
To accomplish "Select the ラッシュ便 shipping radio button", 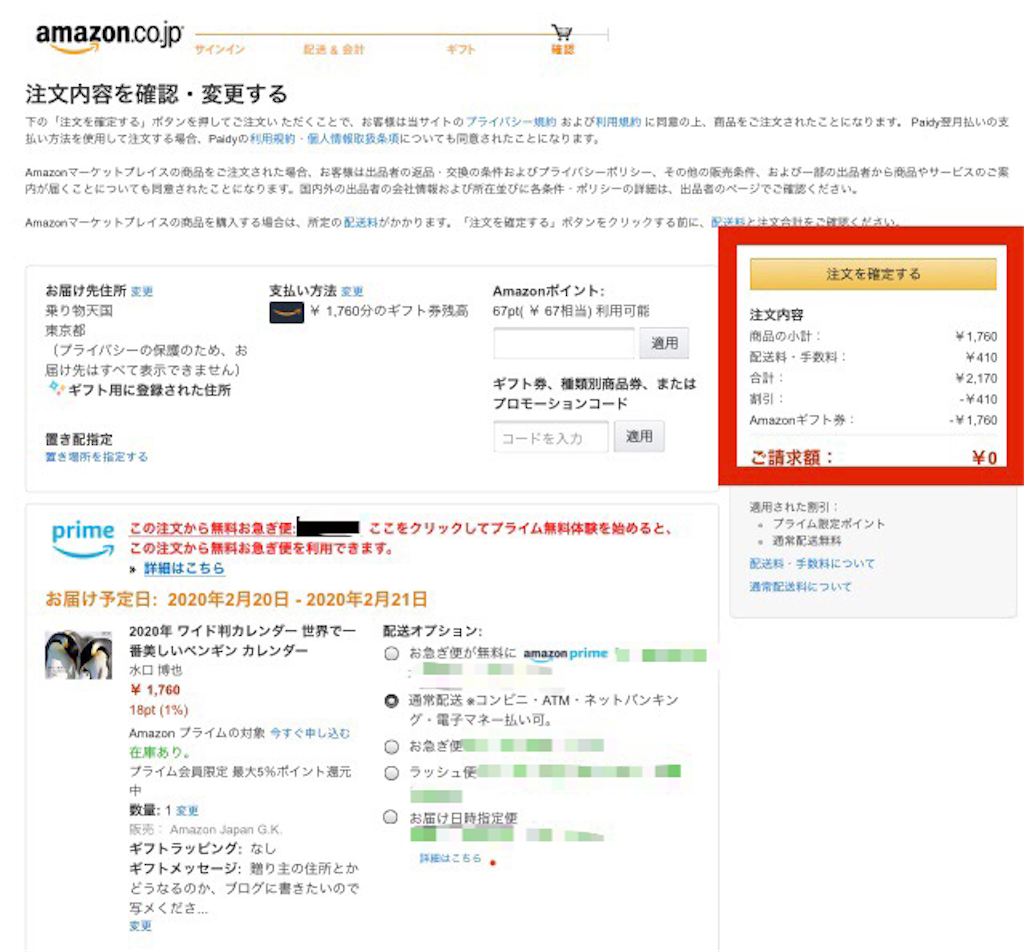I will [x=391, y=773].
